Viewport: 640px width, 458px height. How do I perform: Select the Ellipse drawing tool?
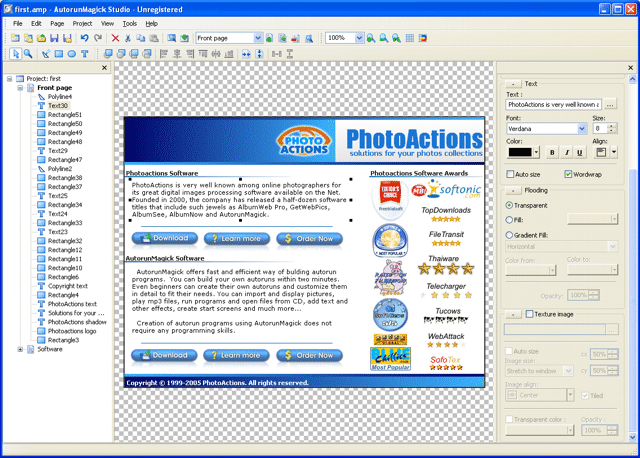(x=72, y=53)
